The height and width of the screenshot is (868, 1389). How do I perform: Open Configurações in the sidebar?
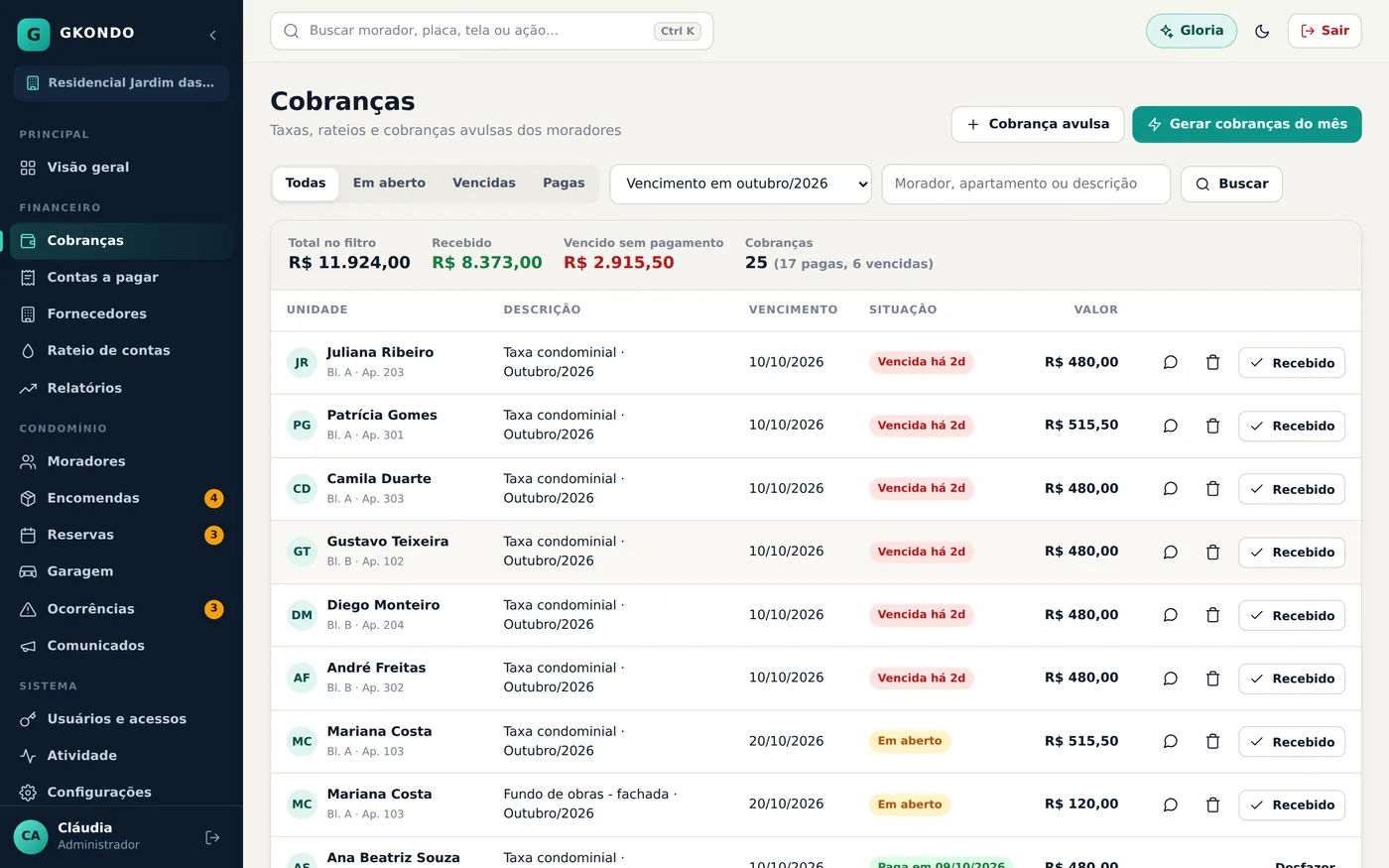[121, 793]
